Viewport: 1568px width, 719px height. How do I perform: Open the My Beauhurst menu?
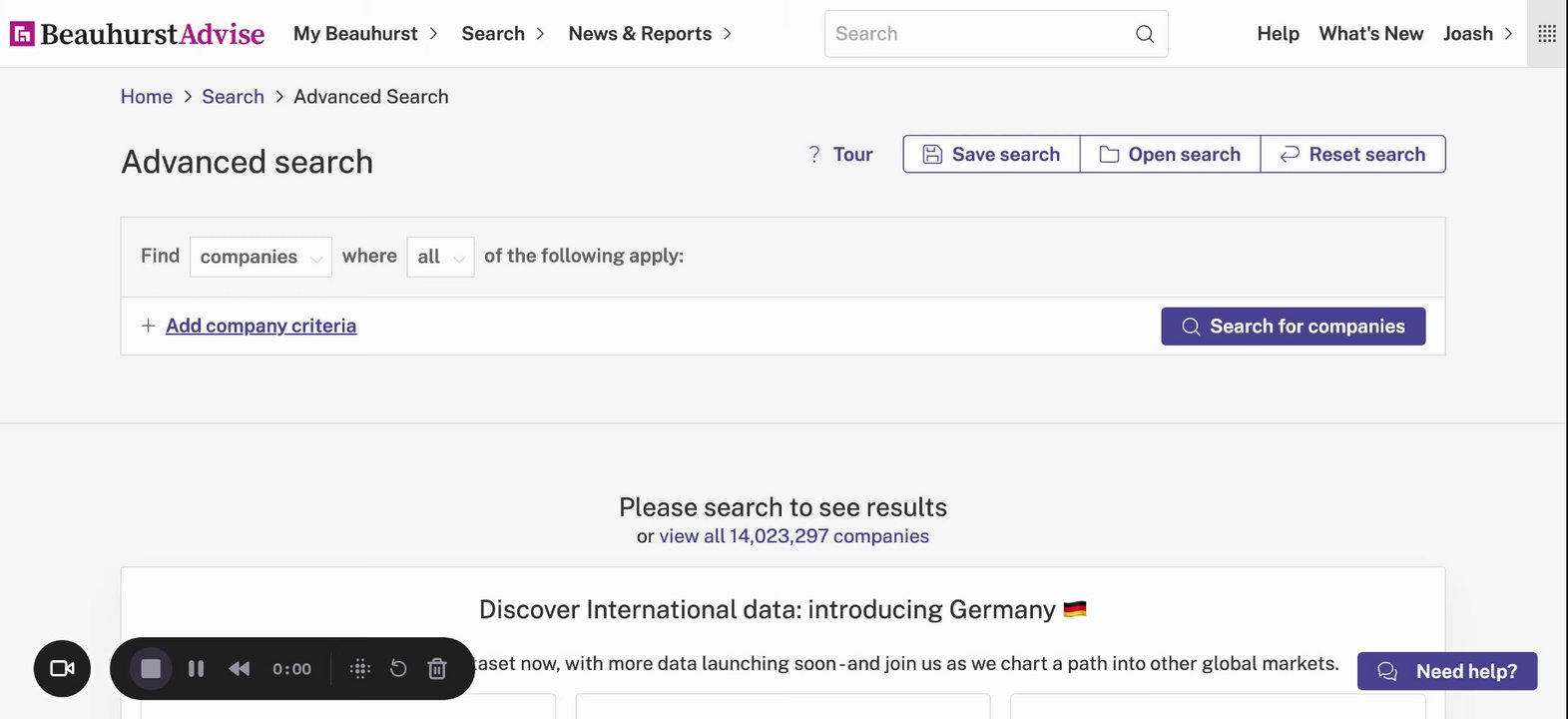tap(365, 34)
